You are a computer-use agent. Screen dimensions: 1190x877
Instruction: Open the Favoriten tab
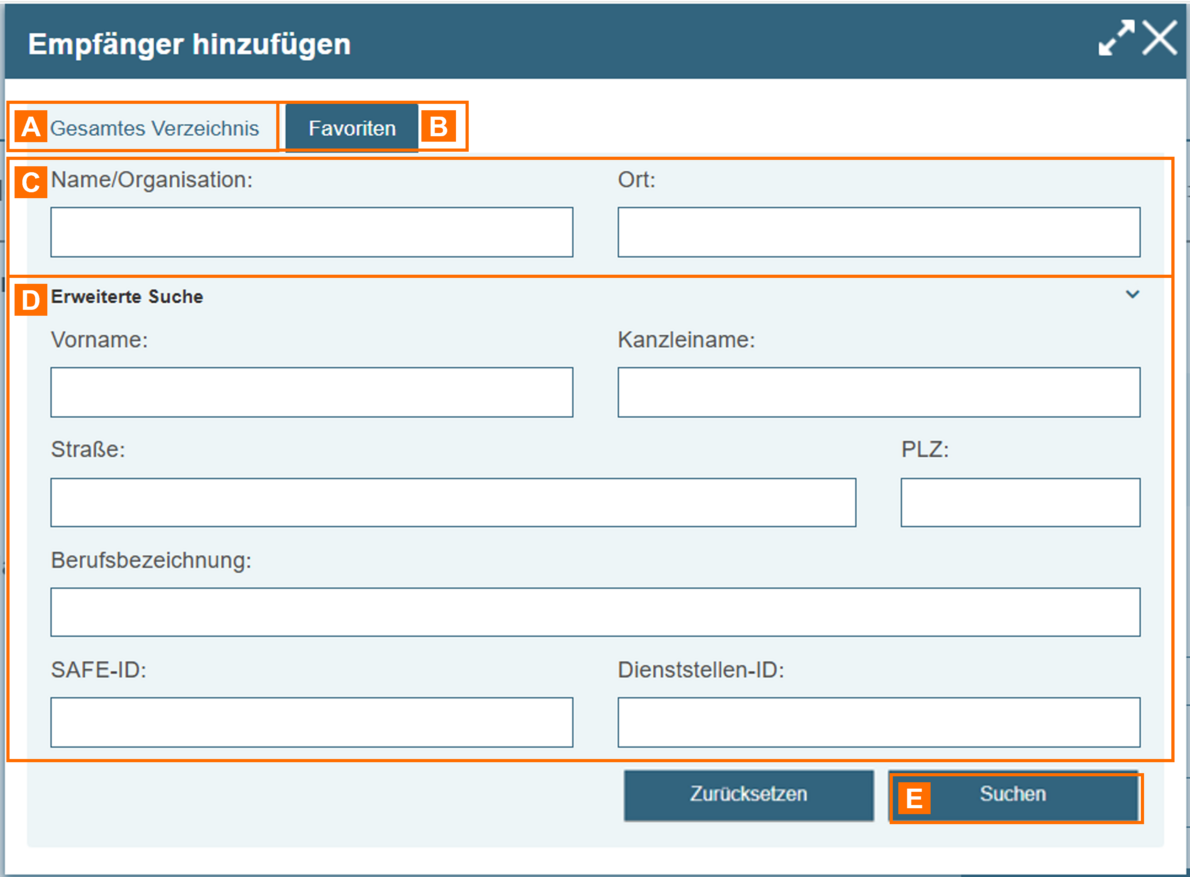(352, 129)
